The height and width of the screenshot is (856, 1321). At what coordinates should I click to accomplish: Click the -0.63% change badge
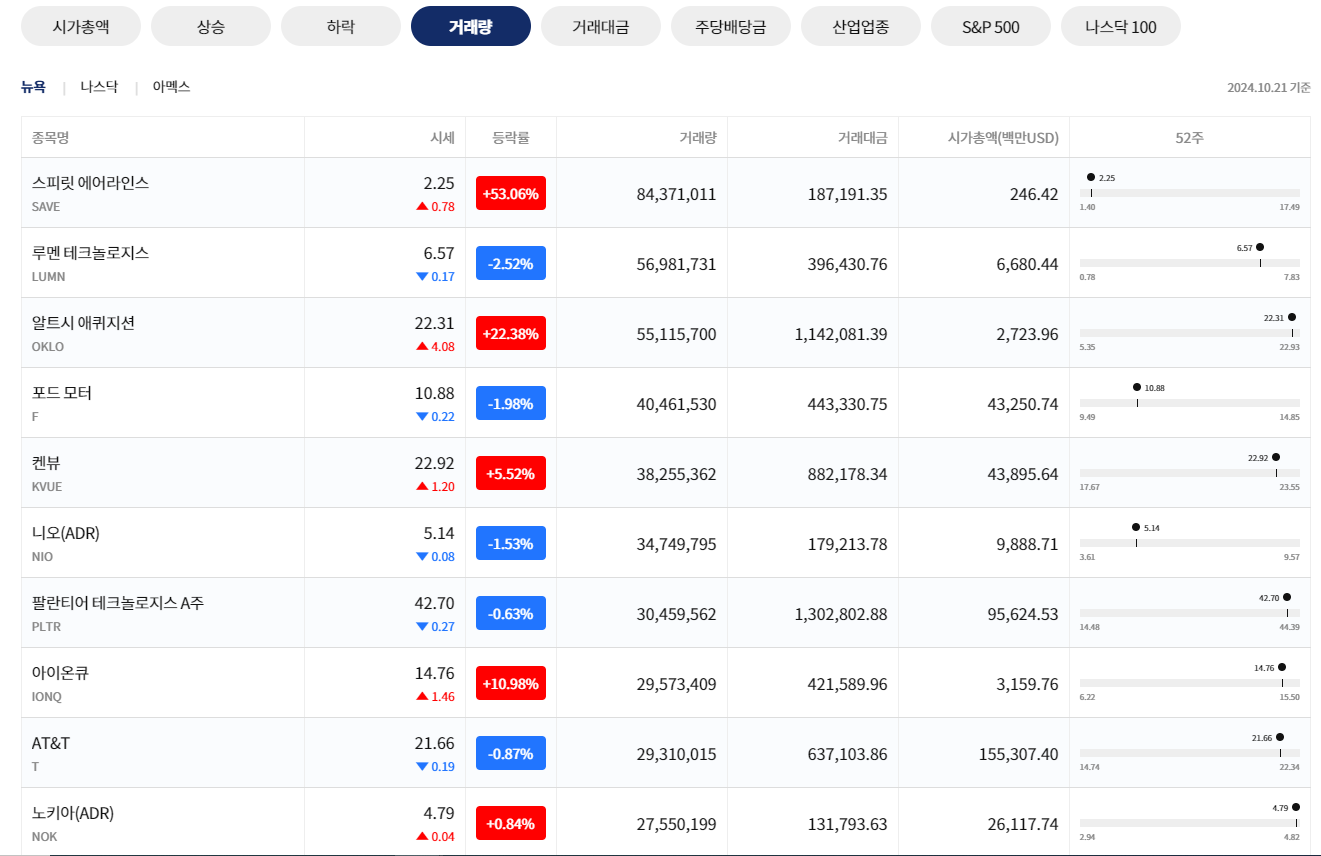click(x=511, y=613)
